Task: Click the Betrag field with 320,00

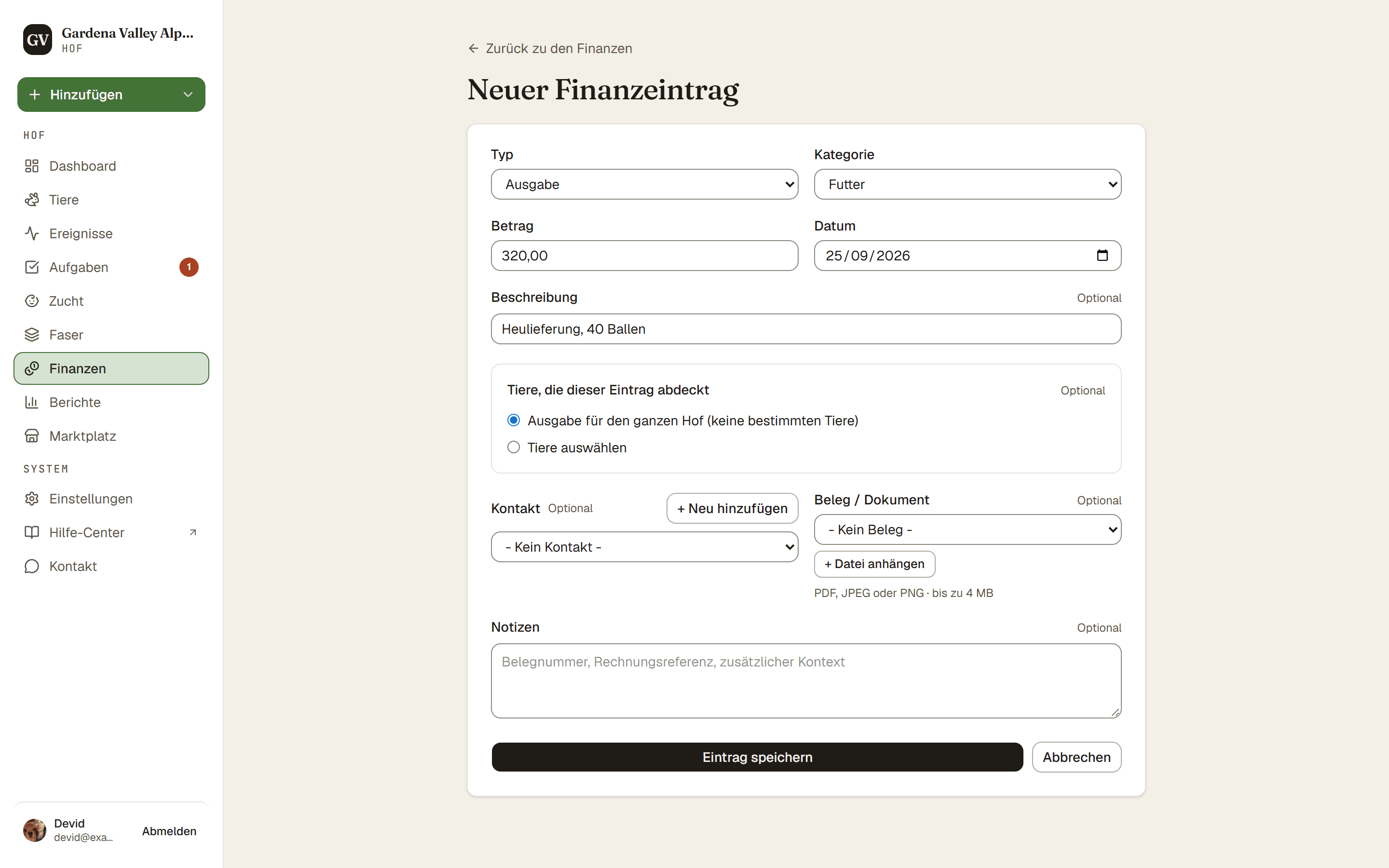Action: [x=644, y=256]
